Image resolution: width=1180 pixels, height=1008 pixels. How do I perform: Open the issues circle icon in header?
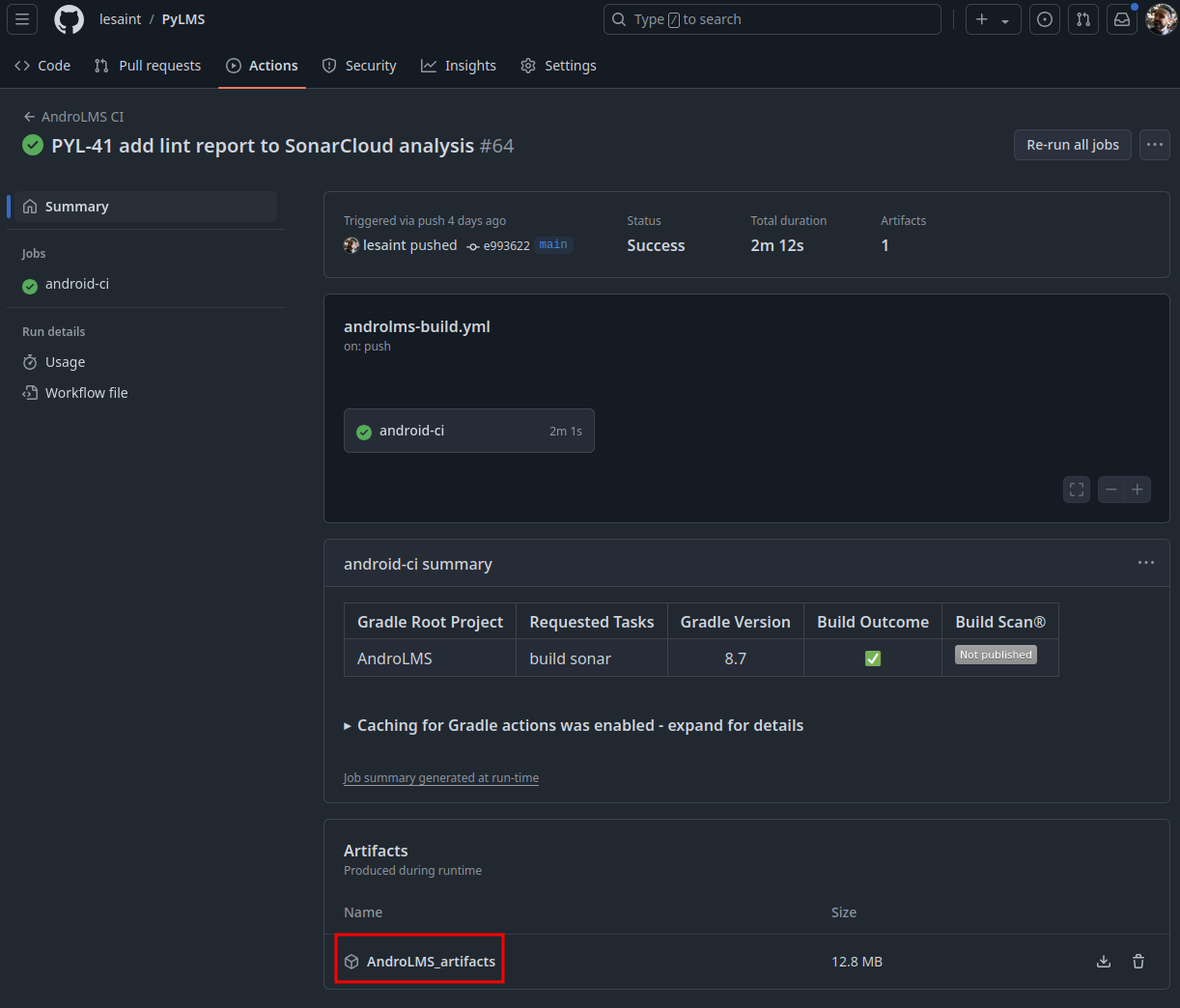pyautogui.click(x=1044, y=19)
